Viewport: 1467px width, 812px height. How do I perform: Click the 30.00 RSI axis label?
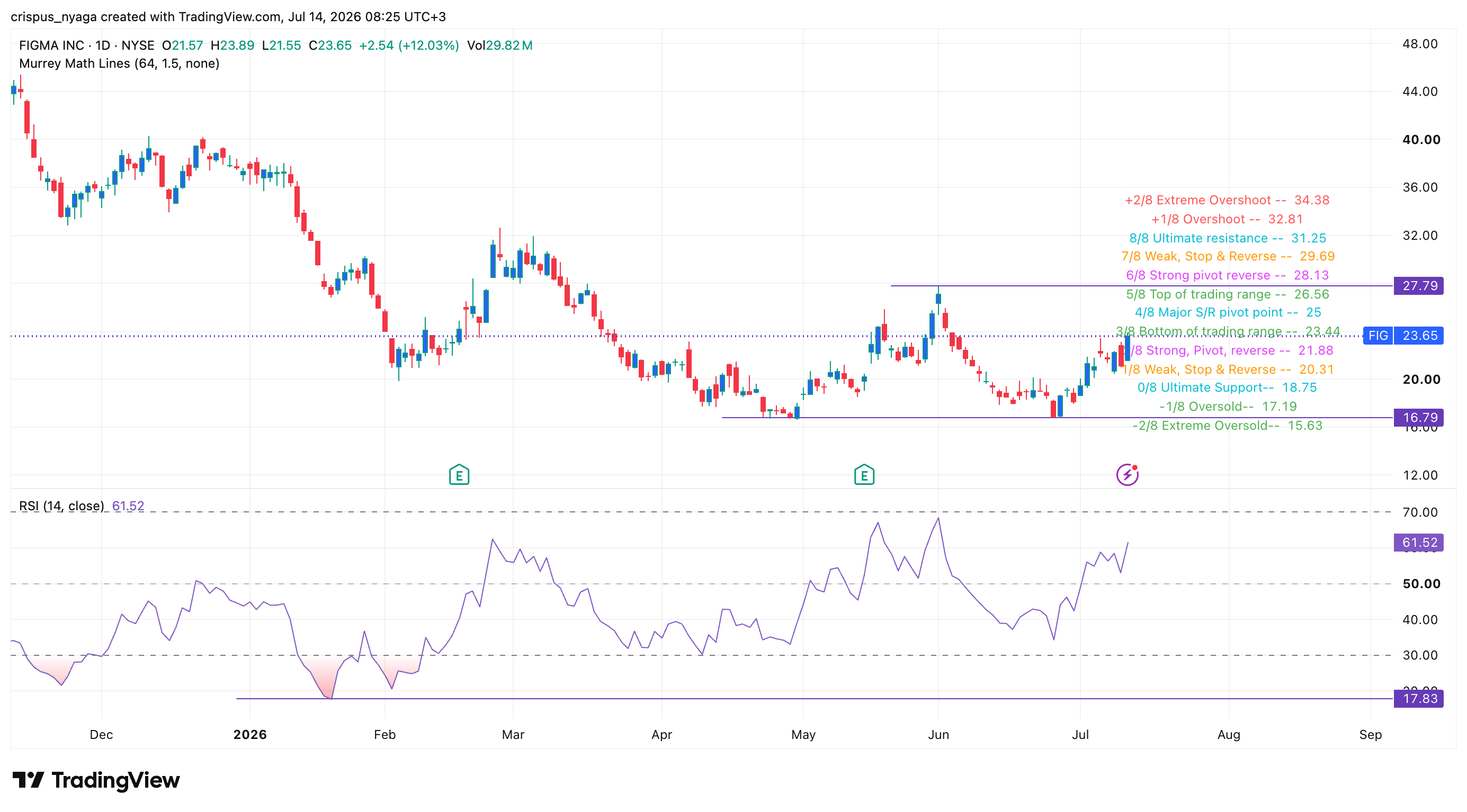pos(1420,655)
